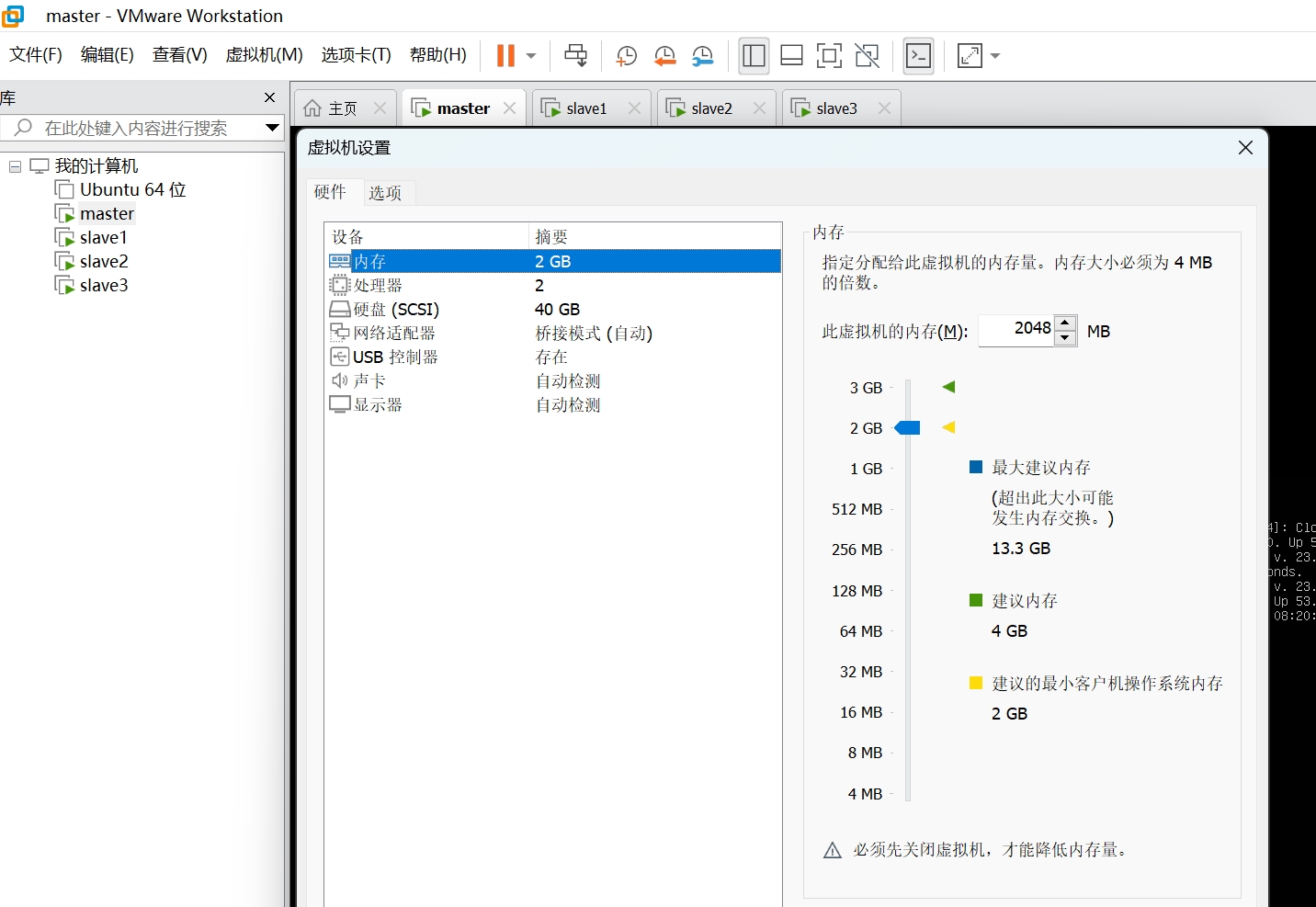1316x907 pixels.
Task: Click the memory value field showing 2048
Action: [x=1016, y=330]
